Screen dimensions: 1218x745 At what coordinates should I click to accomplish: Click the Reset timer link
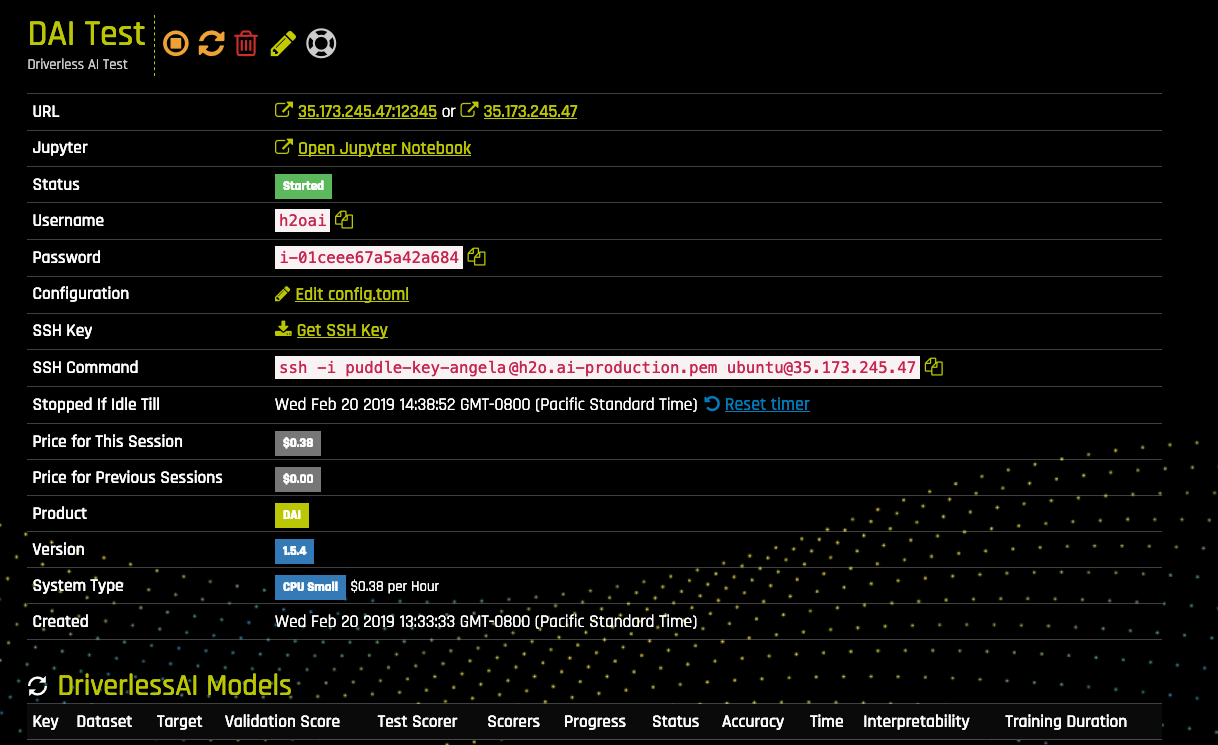point(767,404)
